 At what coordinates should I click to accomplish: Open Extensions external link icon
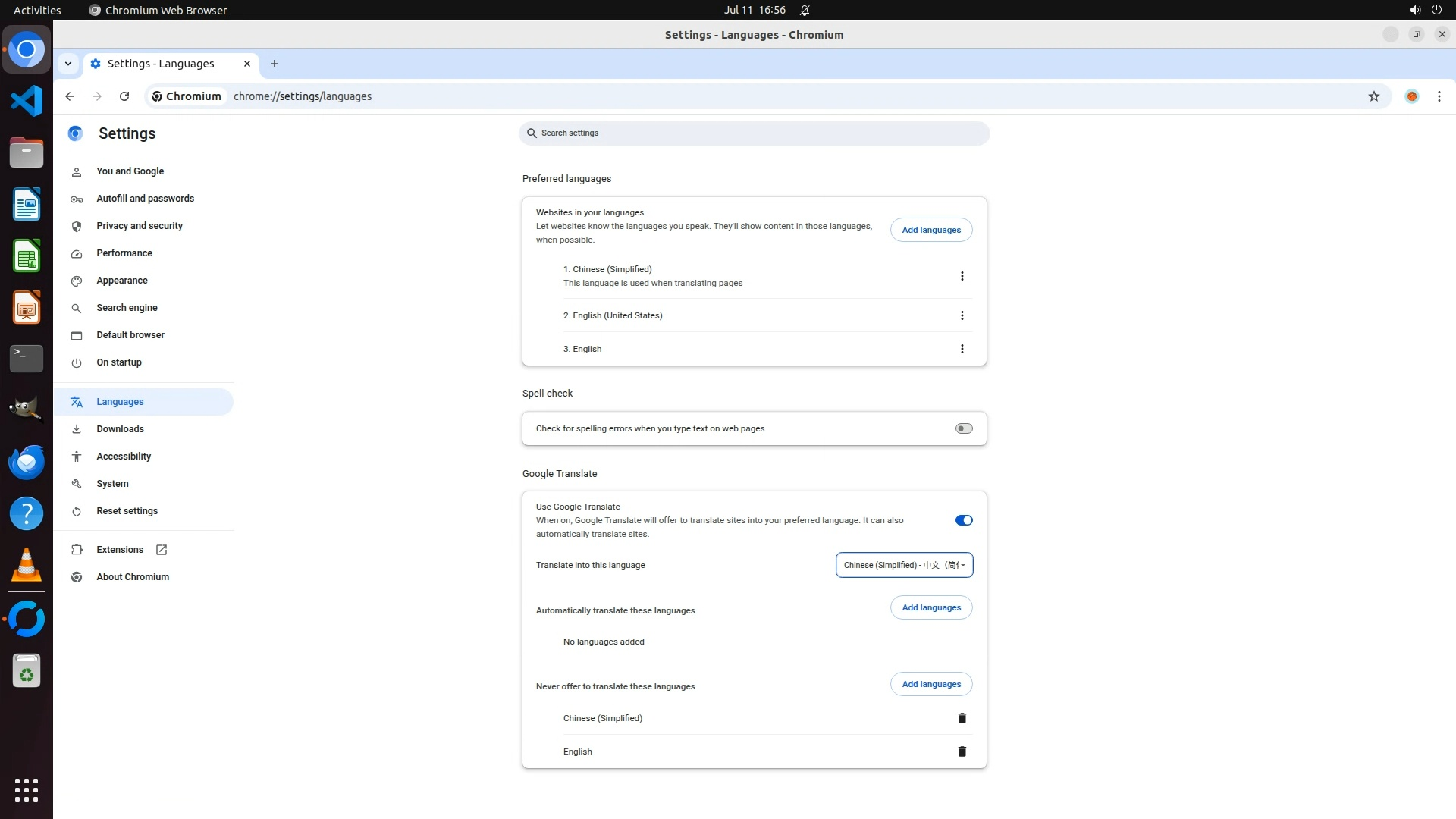(162, 550)
